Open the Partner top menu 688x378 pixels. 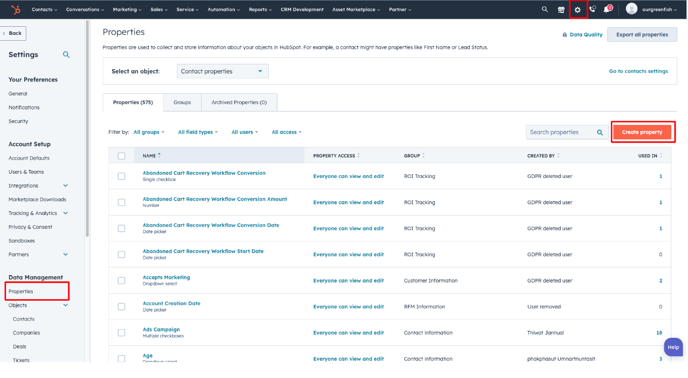click(400, 9)
